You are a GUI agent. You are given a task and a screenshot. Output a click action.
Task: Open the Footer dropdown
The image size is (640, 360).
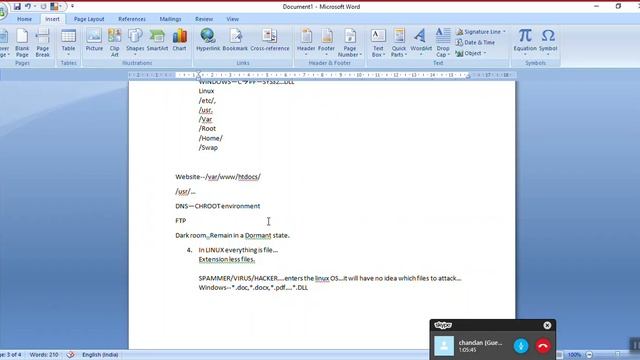(326, 43)
